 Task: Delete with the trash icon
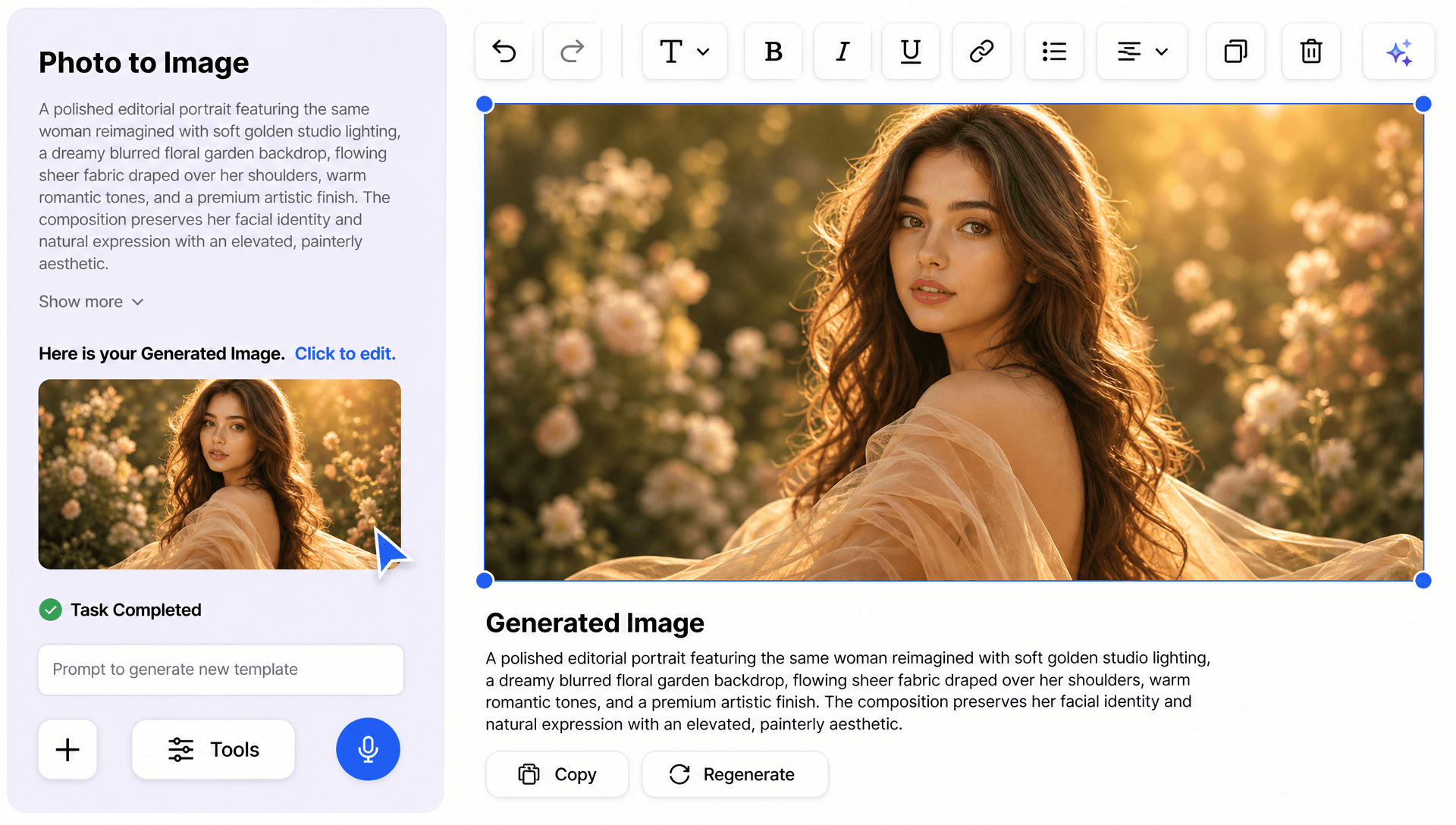click(1311, 52)
